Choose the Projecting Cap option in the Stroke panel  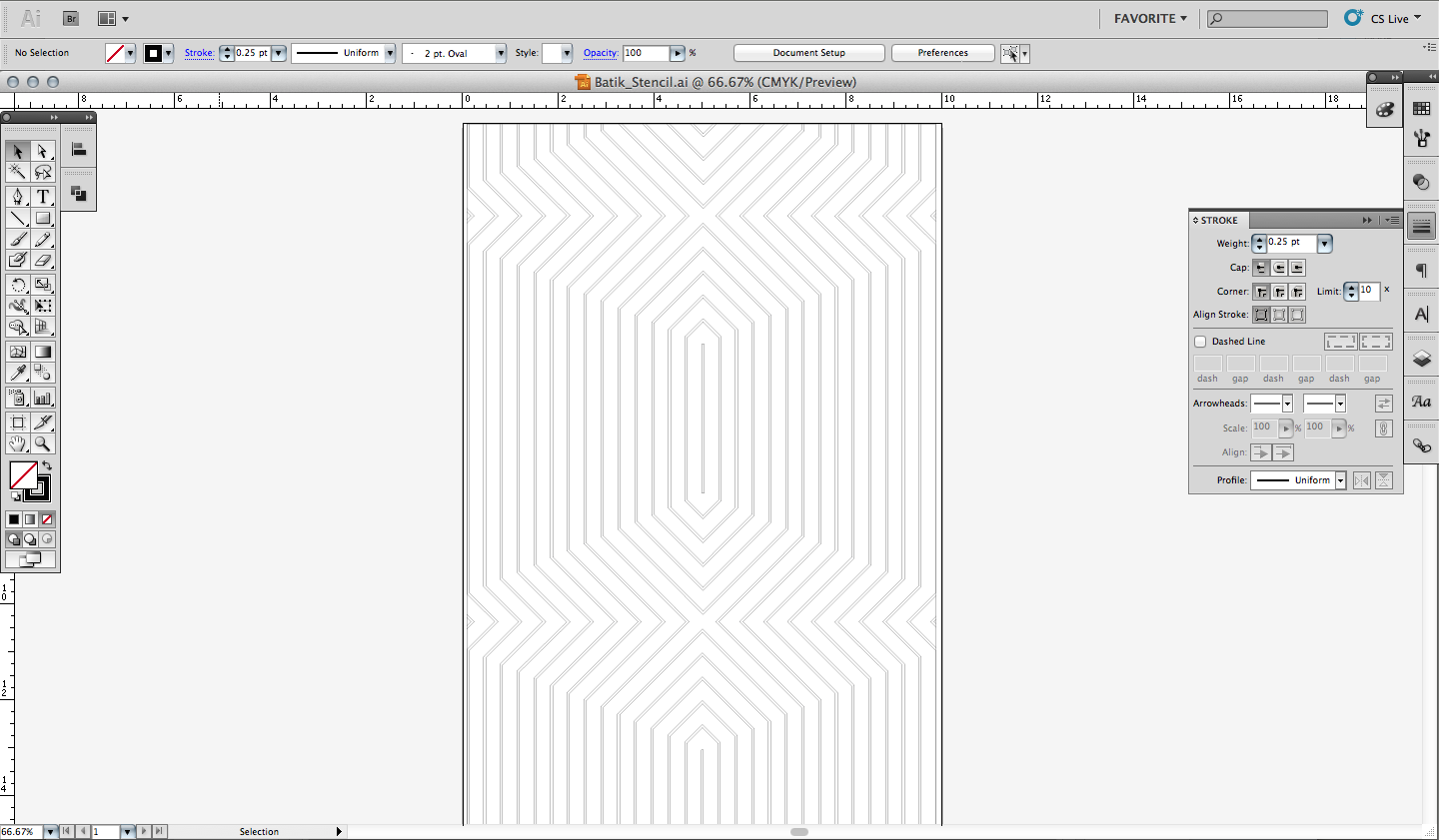[x=1297, y=268]
